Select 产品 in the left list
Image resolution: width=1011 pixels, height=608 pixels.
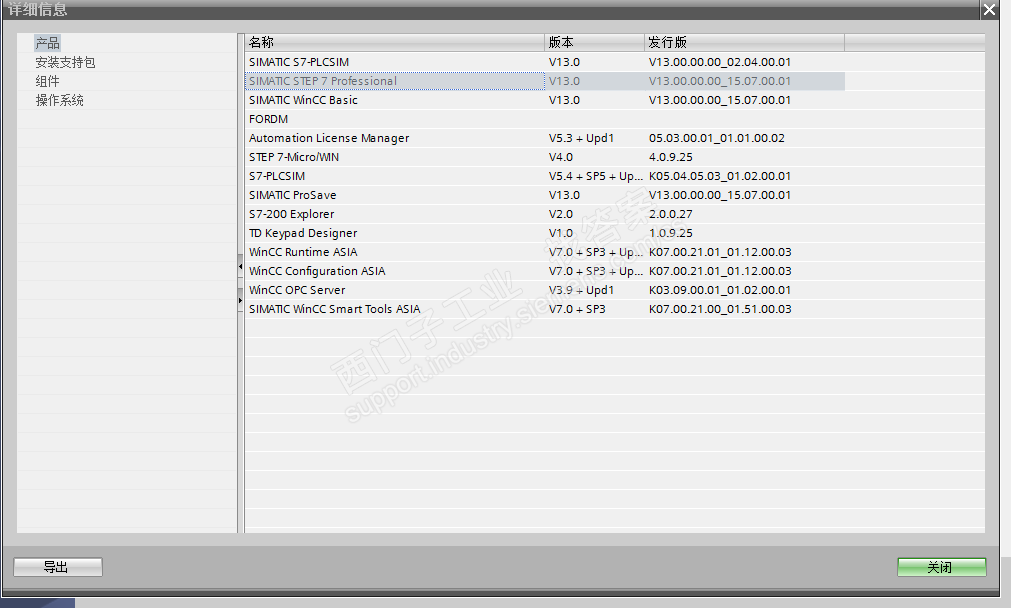(48, 43)
